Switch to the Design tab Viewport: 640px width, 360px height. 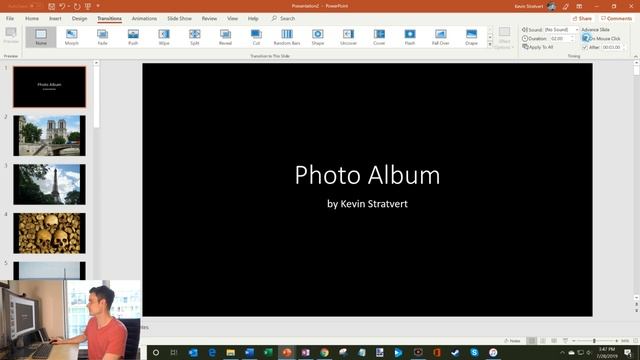(x=80, y=19)
